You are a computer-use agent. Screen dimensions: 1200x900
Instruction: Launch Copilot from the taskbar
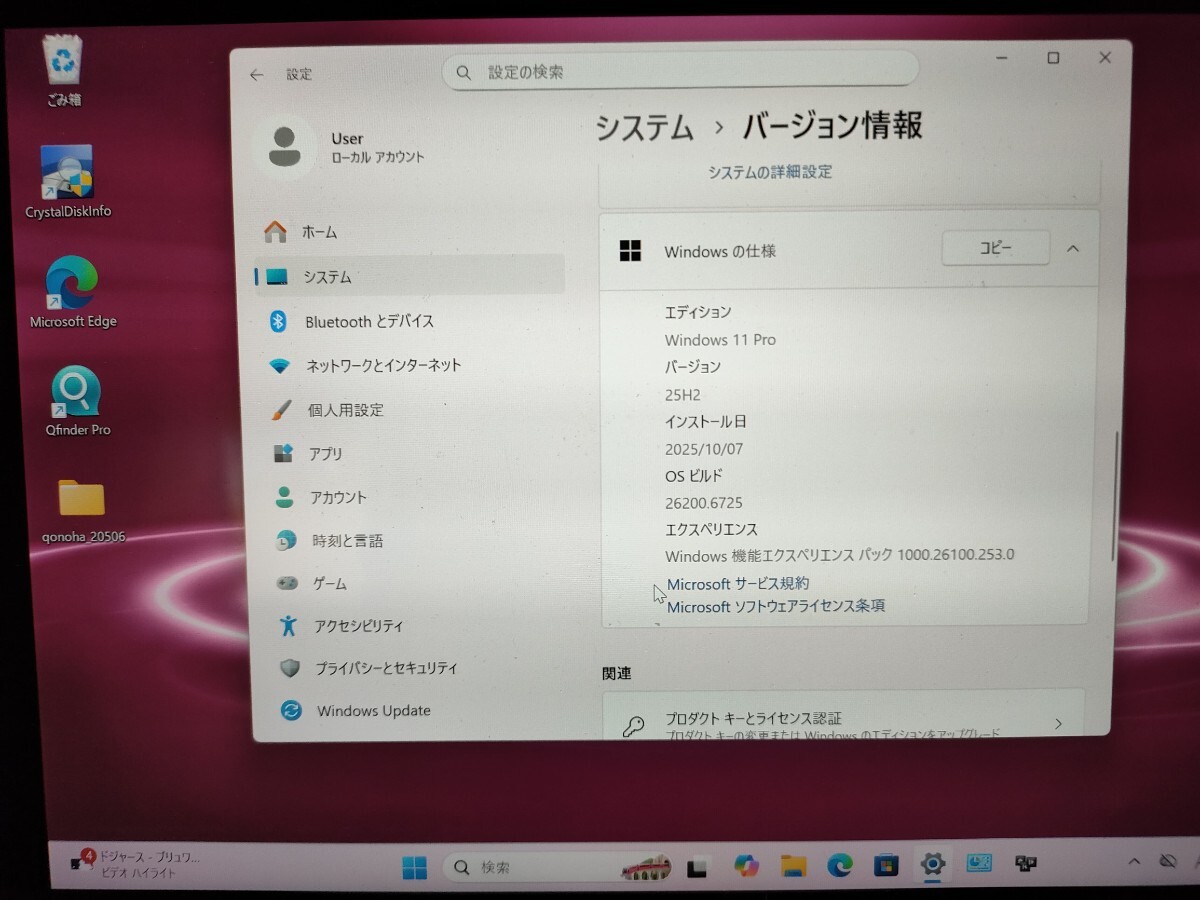(746, 866)
